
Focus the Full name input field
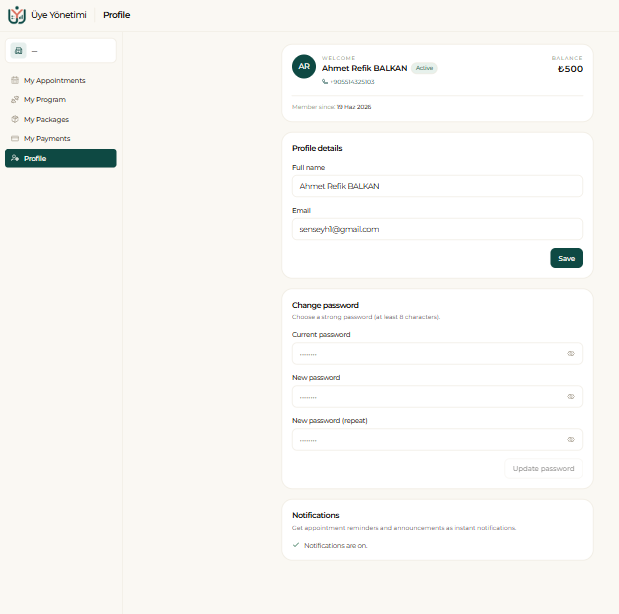click(437, 186)
